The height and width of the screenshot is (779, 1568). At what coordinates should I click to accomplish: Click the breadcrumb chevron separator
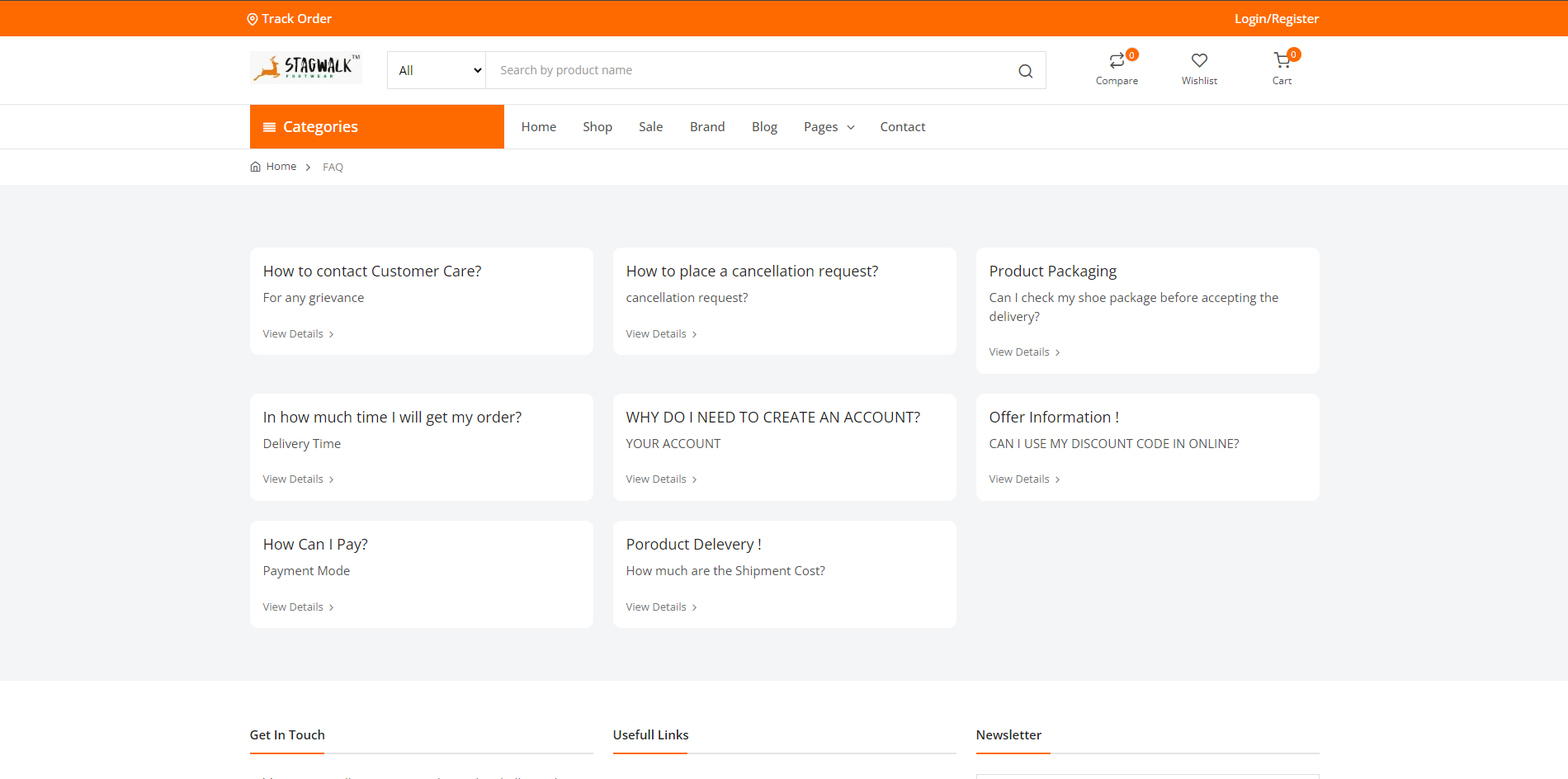308,168
